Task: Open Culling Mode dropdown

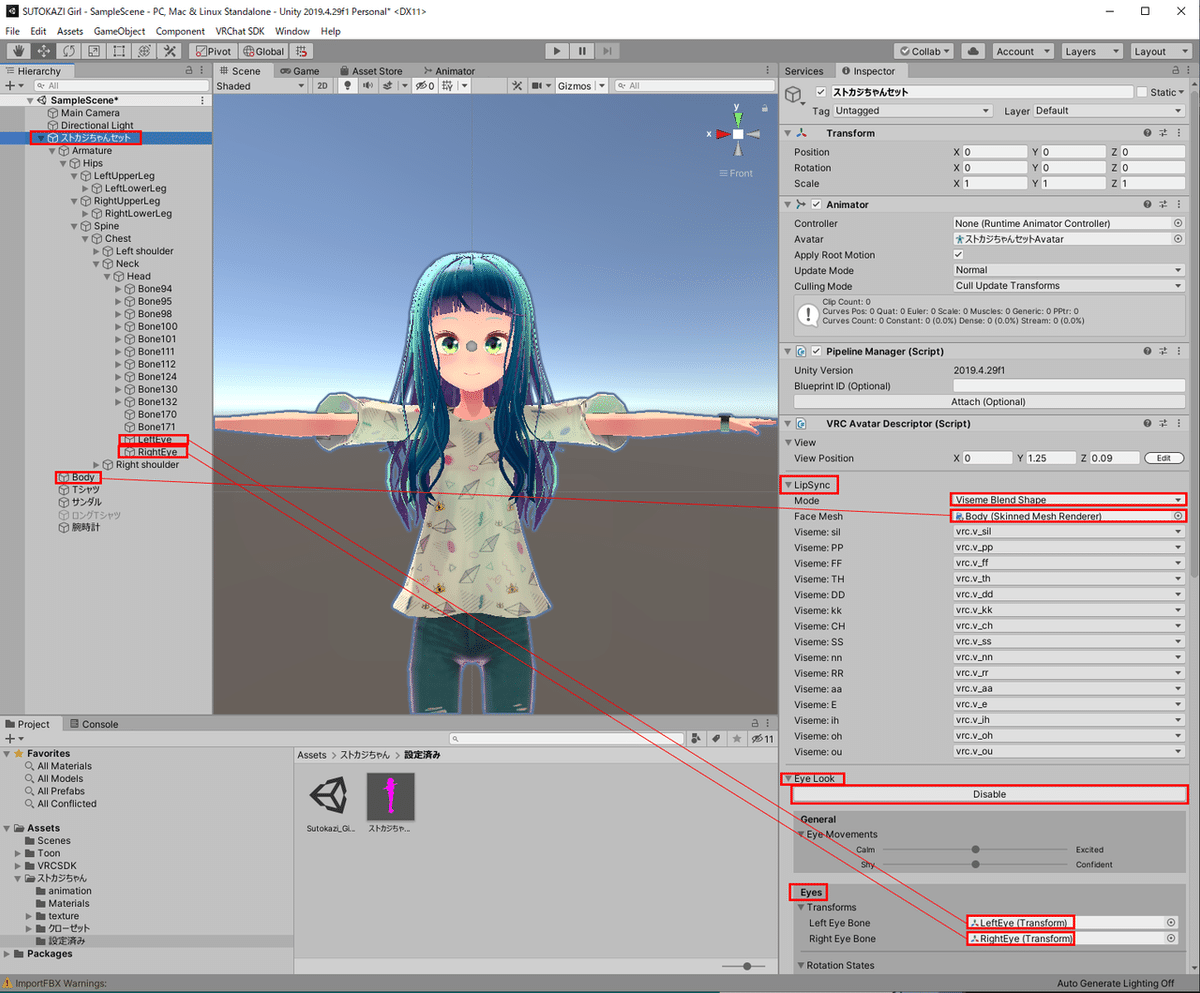Action: (x=1068, y=286)
